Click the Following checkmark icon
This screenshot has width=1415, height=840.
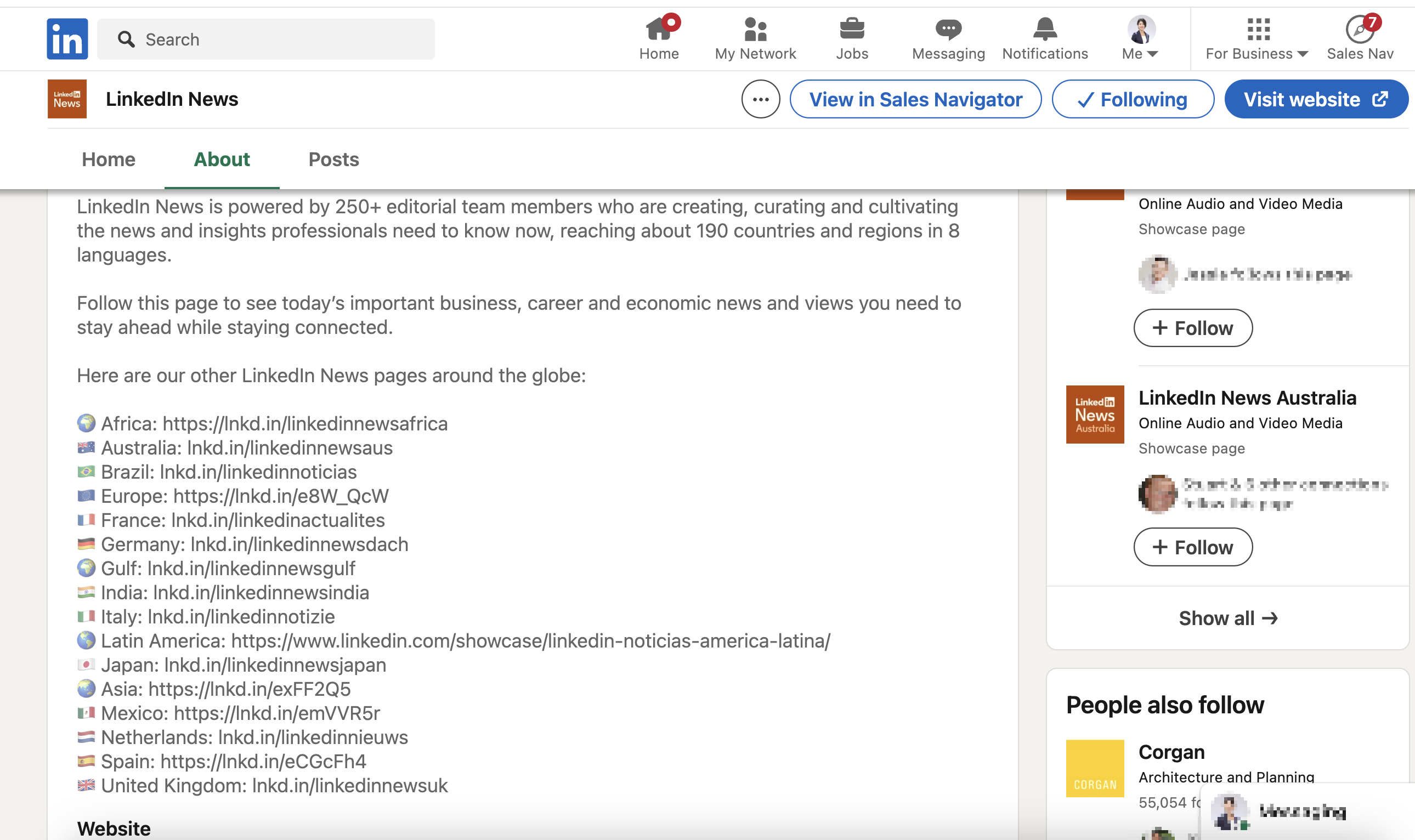tap(1085, 100)
